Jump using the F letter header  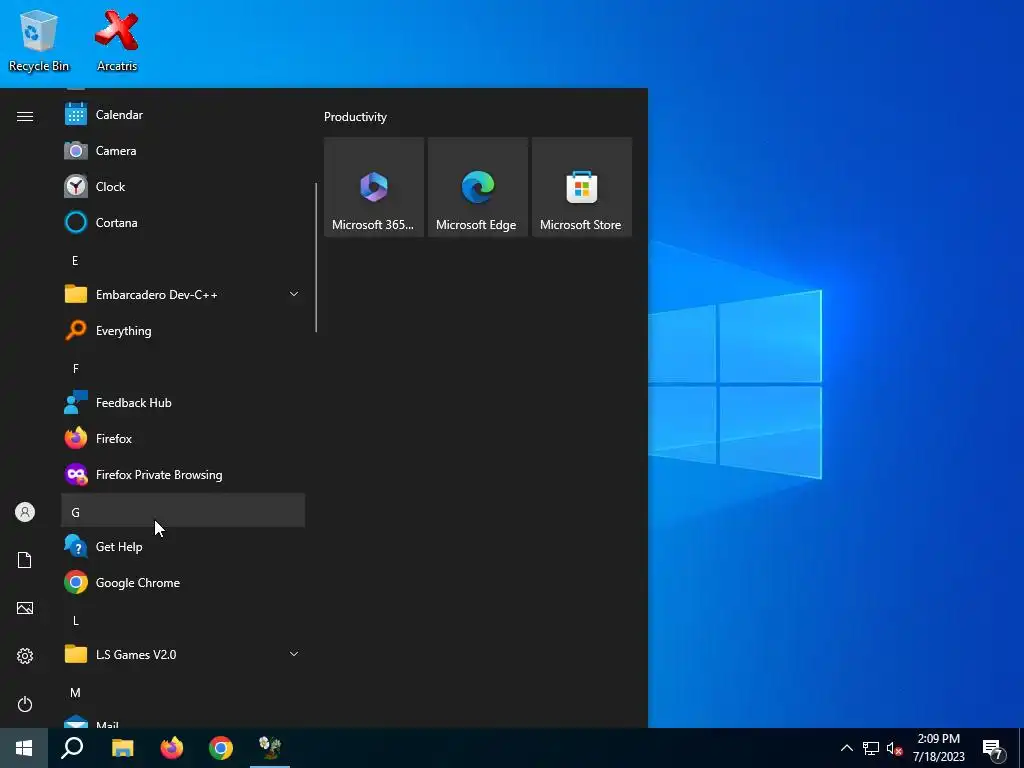pos(183,368)
